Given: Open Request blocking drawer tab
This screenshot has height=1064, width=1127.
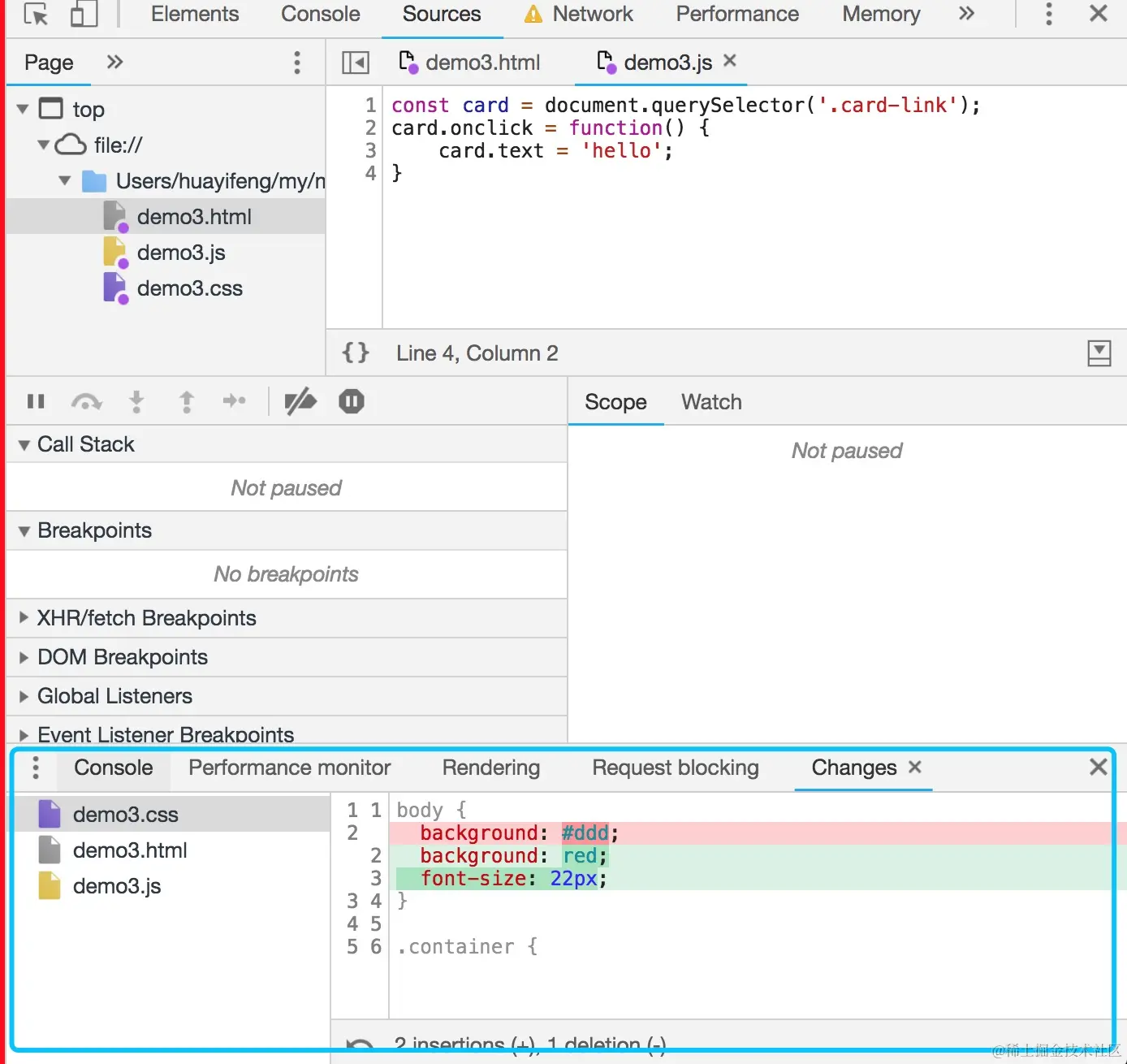Looking at the screenshot, I should tap(676, 768).
